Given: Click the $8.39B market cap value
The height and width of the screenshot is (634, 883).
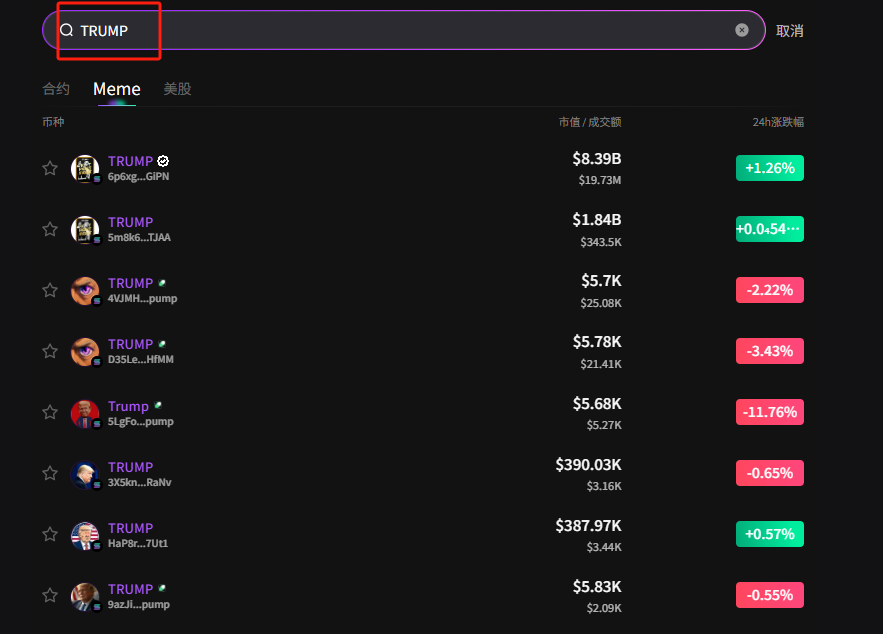Looking at the screenshot, I should pyautogui.click(x=596, y=159).
